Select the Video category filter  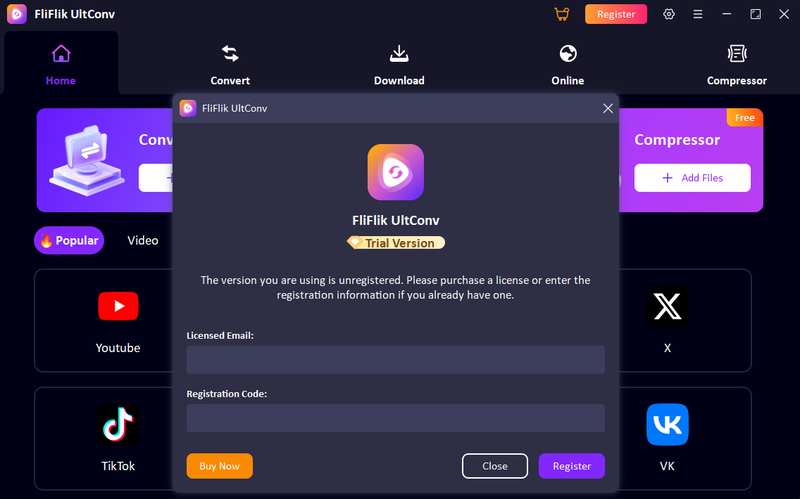tap(143, 240)
